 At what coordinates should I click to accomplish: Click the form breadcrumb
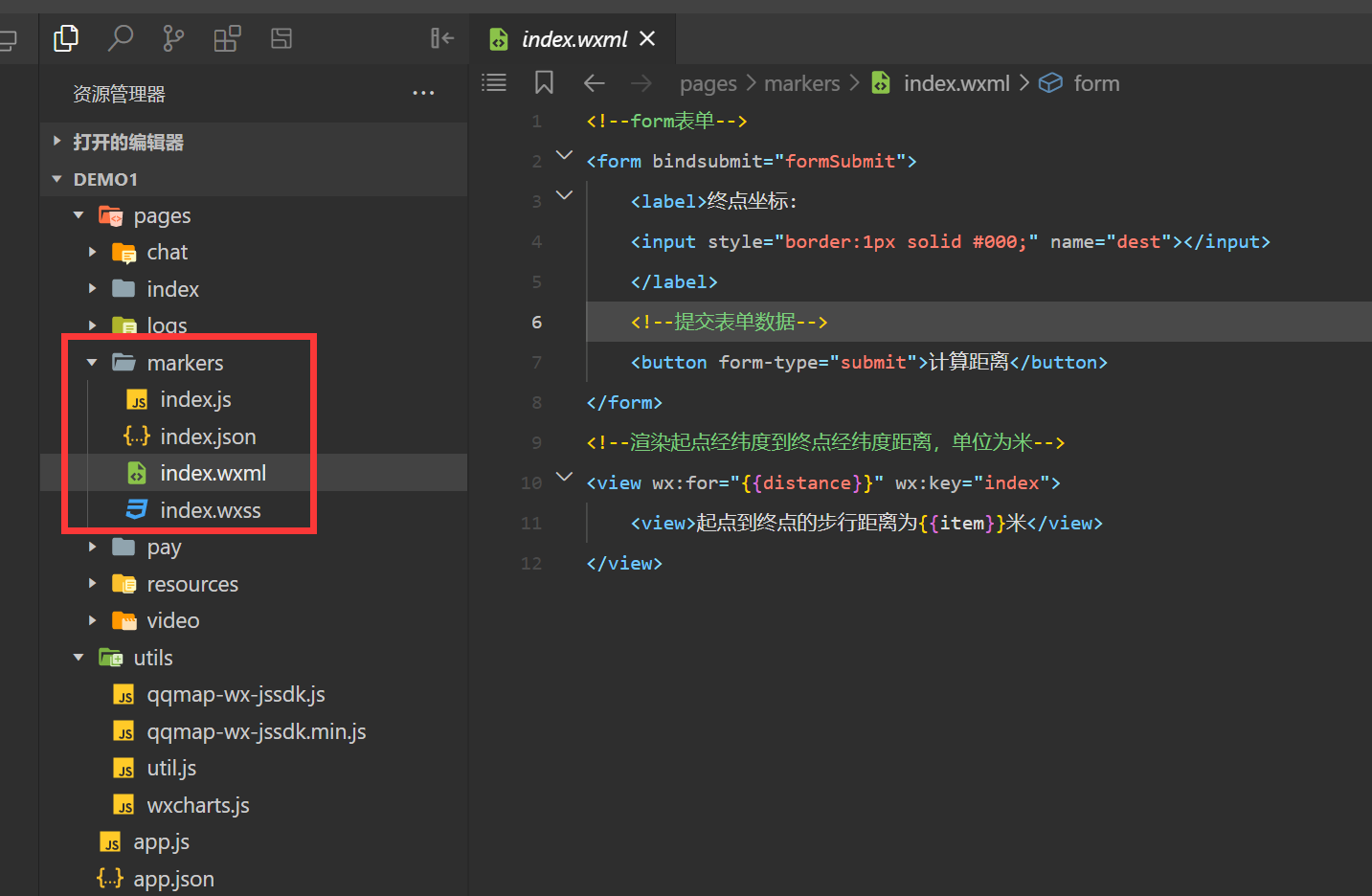1096,83
